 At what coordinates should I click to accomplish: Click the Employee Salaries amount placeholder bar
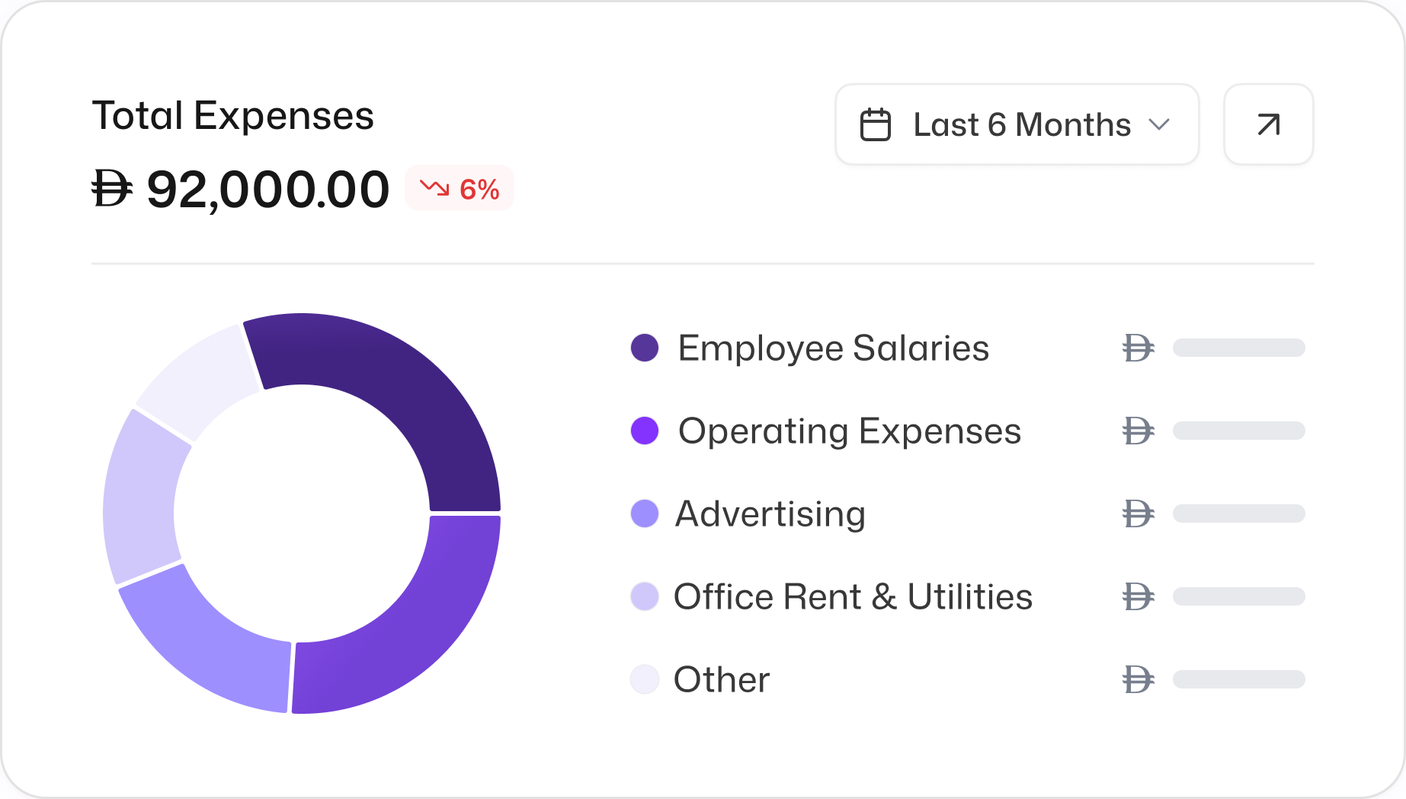click(x=1239, y=348)
